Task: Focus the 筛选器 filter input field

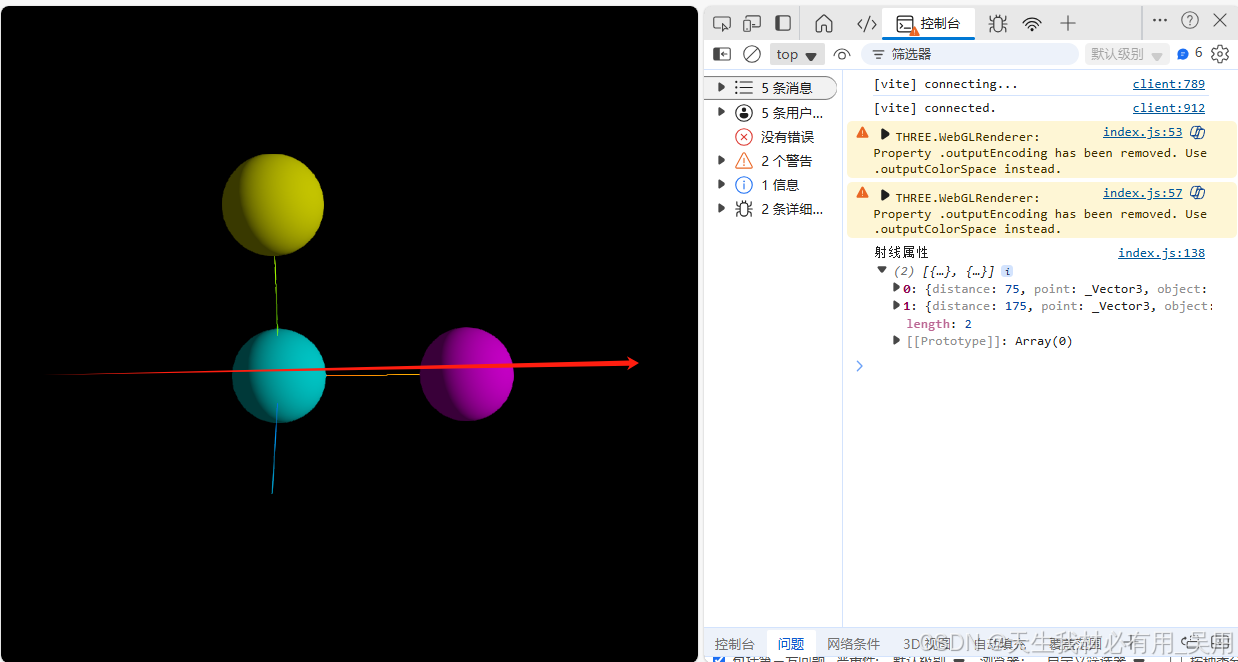Action: coord(970,54)
